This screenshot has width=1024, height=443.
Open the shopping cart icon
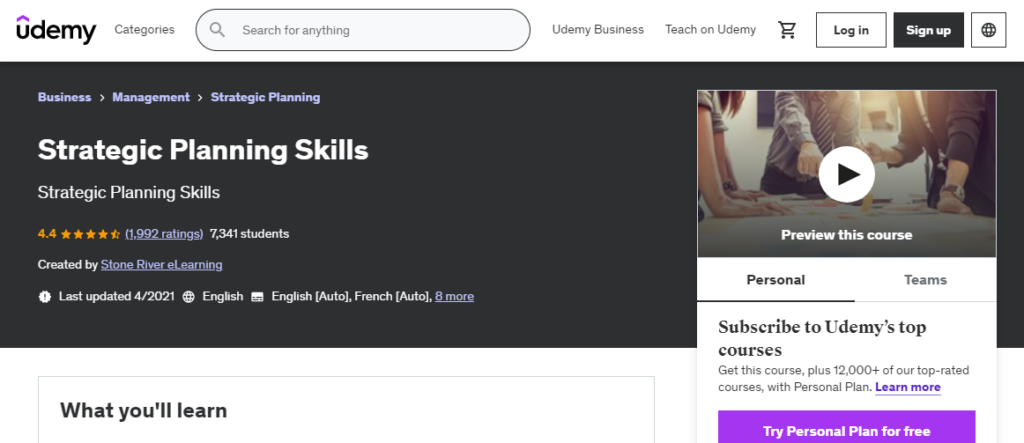(787, 30)
